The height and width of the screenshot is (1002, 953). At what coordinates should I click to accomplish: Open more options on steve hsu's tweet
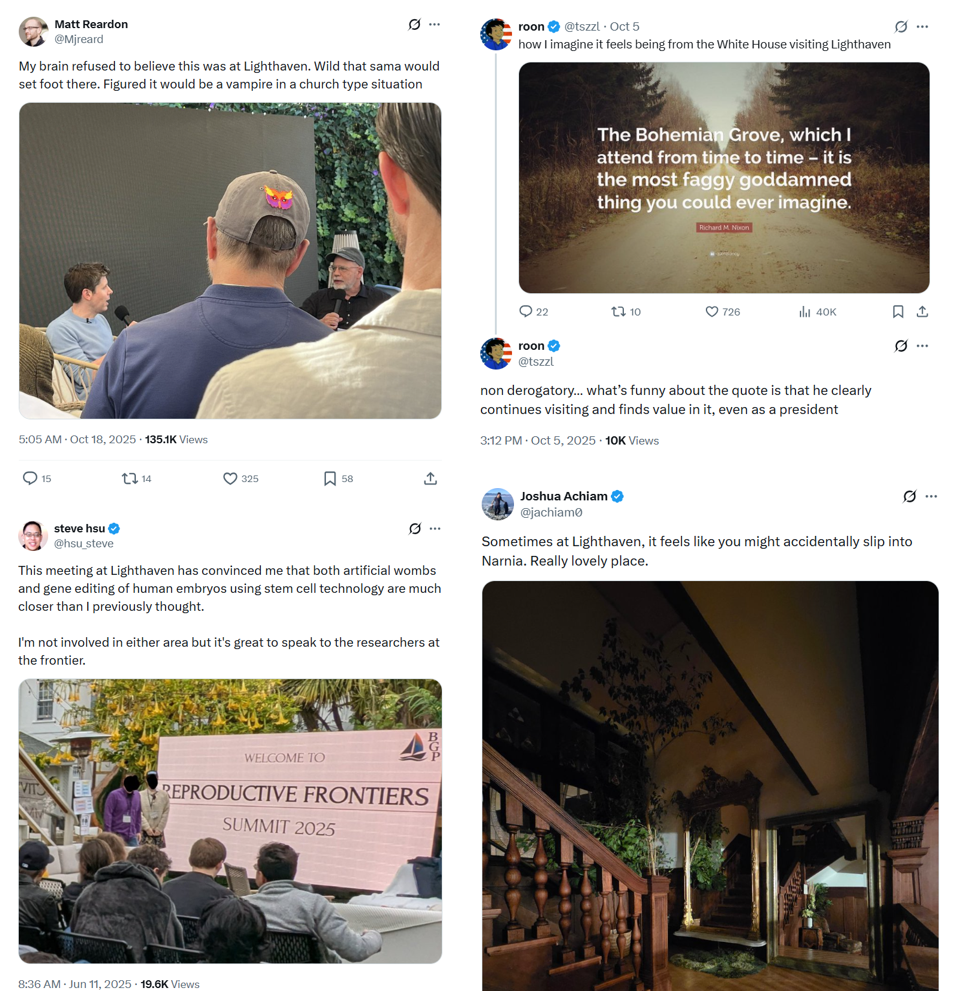435,528
